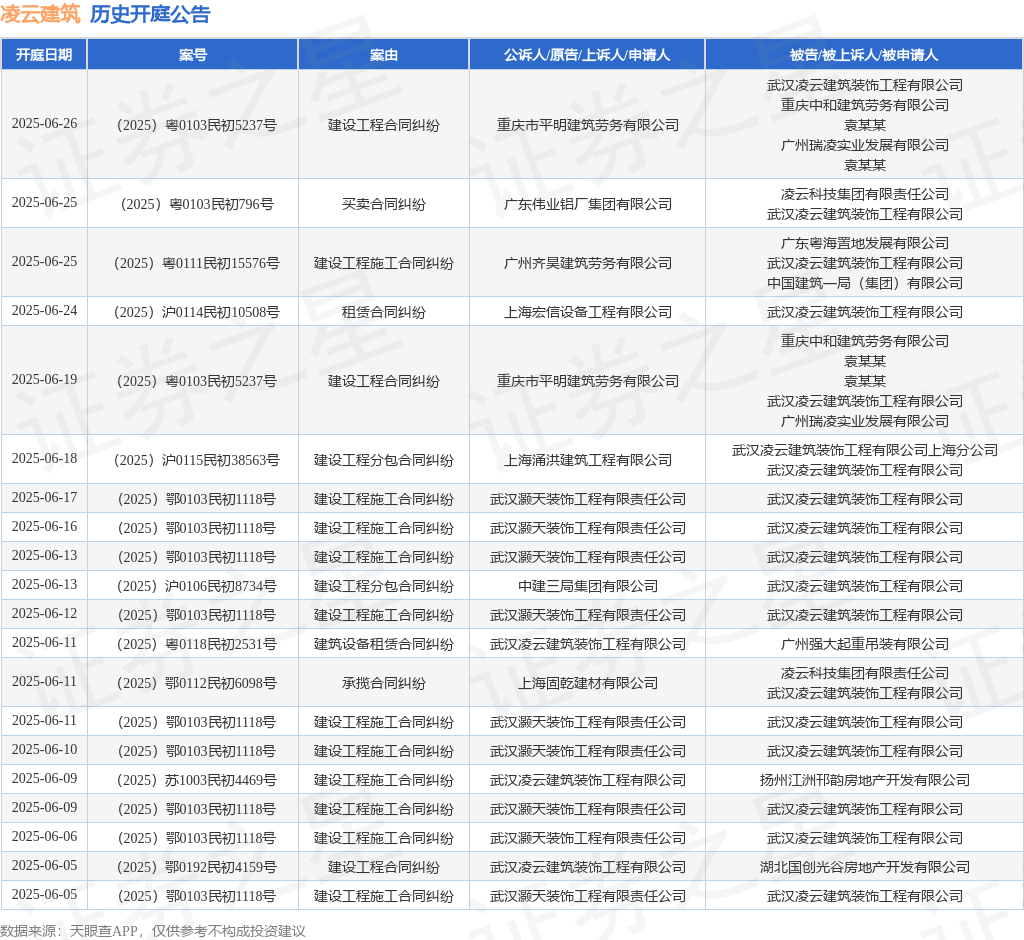Screen dimensions: 1024x940
Task: Click plaintiff '武汉灏天装饰工程有限责任公司' in 2025-06-17 row
Action: click(588, 500)
